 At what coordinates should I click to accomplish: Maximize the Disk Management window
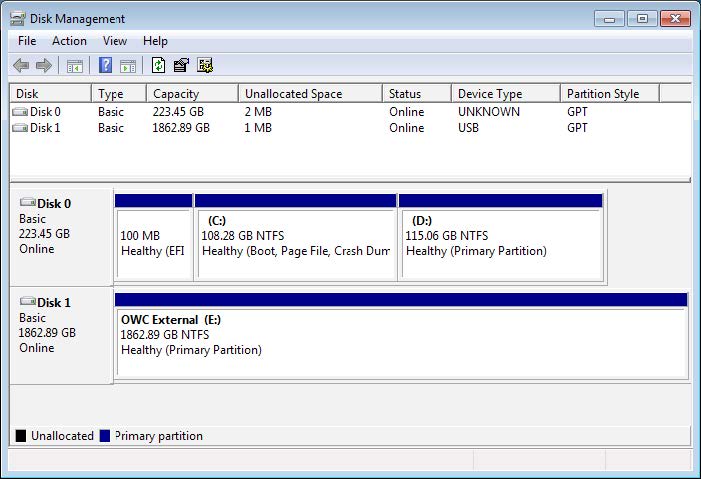pos(642,19)
